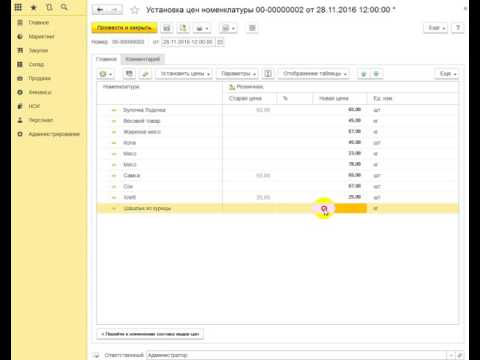
Task: Select the Булочка Лодочка row
Action: (278, 110)
